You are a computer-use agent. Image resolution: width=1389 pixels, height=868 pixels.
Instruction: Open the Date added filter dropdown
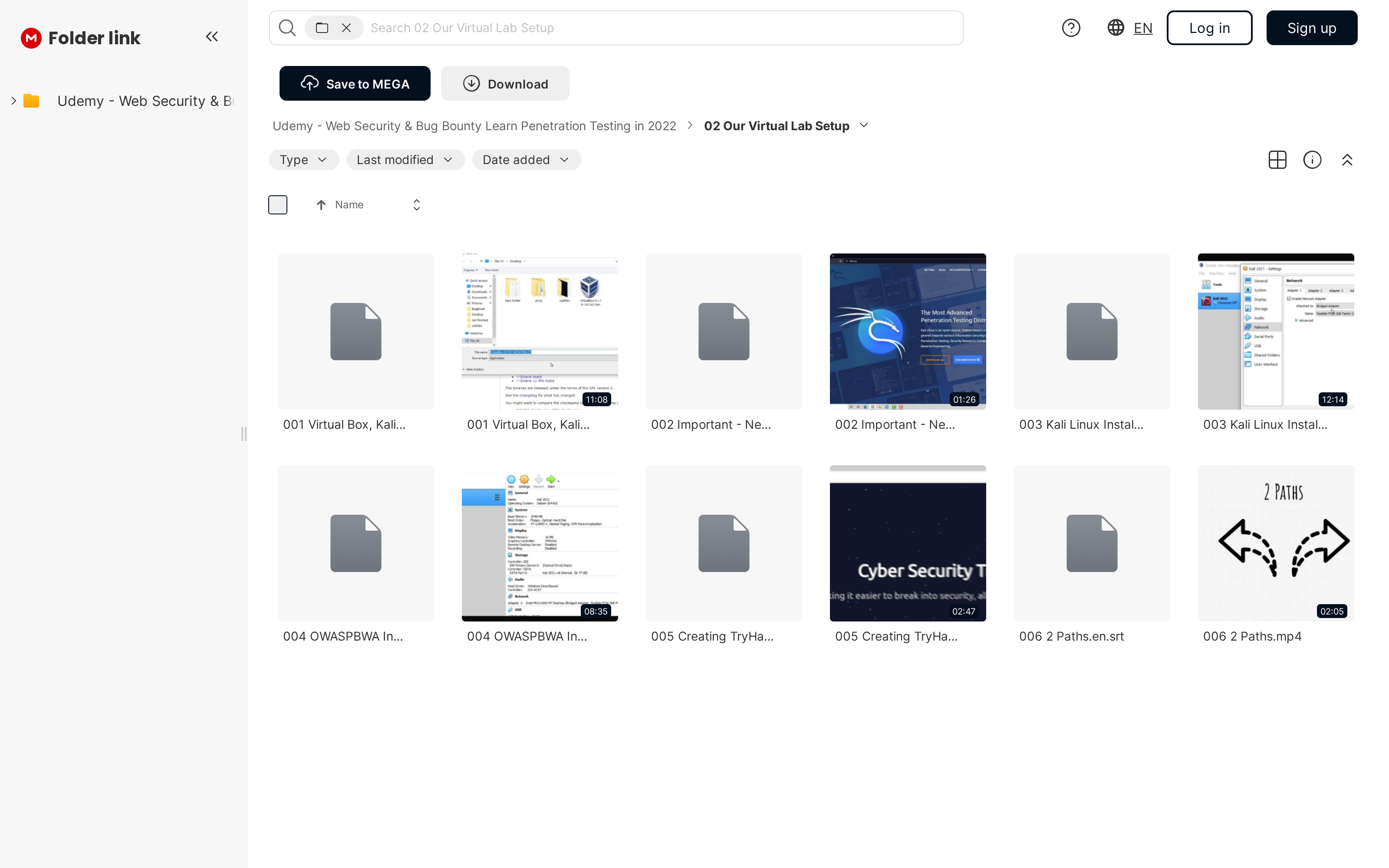tap(527, 160)
